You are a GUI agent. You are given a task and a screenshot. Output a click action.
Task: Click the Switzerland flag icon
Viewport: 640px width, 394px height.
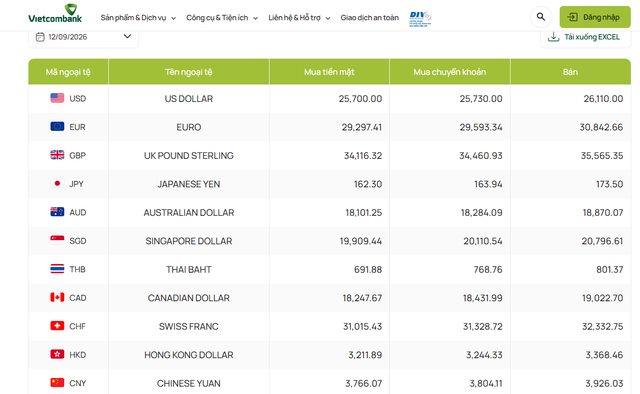click(57, 325)
